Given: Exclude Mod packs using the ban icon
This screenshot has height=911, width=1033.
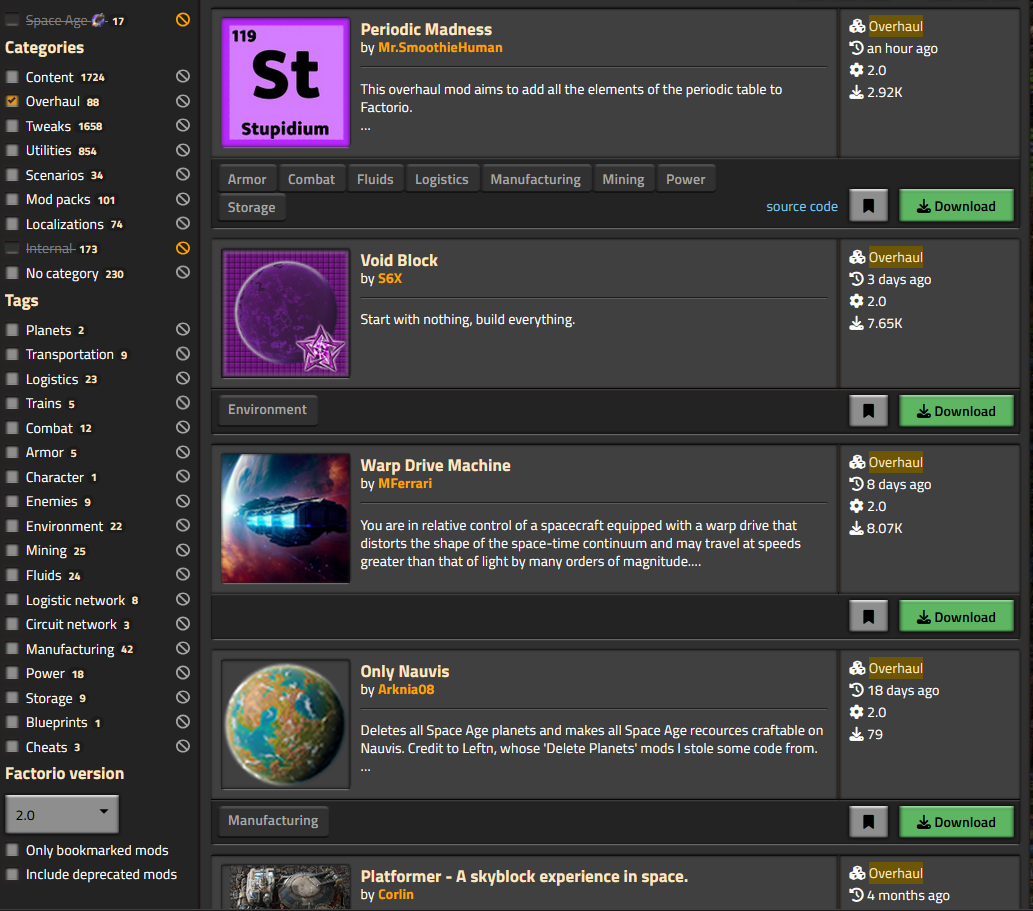Looking at the screenshot, I should click(x=182, y=199).
